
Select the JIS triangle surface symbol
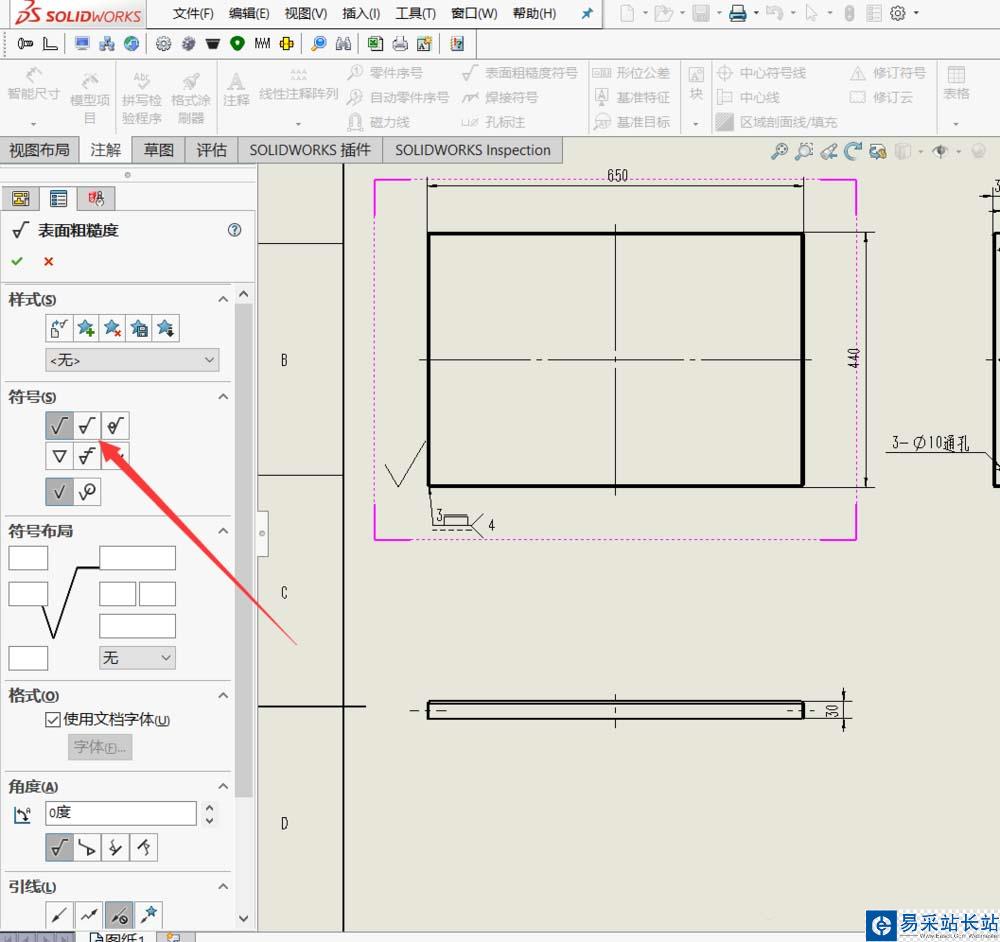pyautogui.click(x=59, y=456)
